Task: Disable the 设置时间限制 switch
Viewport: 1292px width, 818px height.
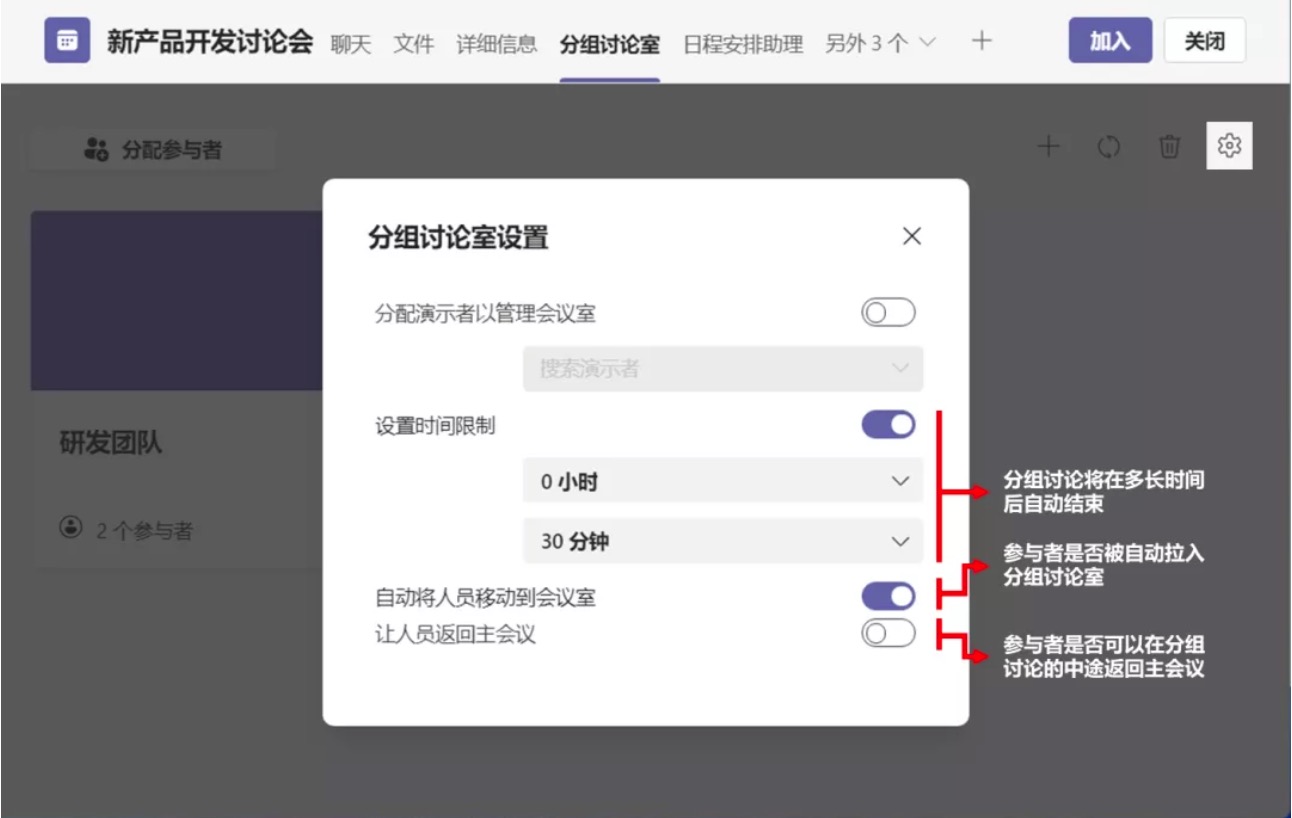Action: click(888, 425)
